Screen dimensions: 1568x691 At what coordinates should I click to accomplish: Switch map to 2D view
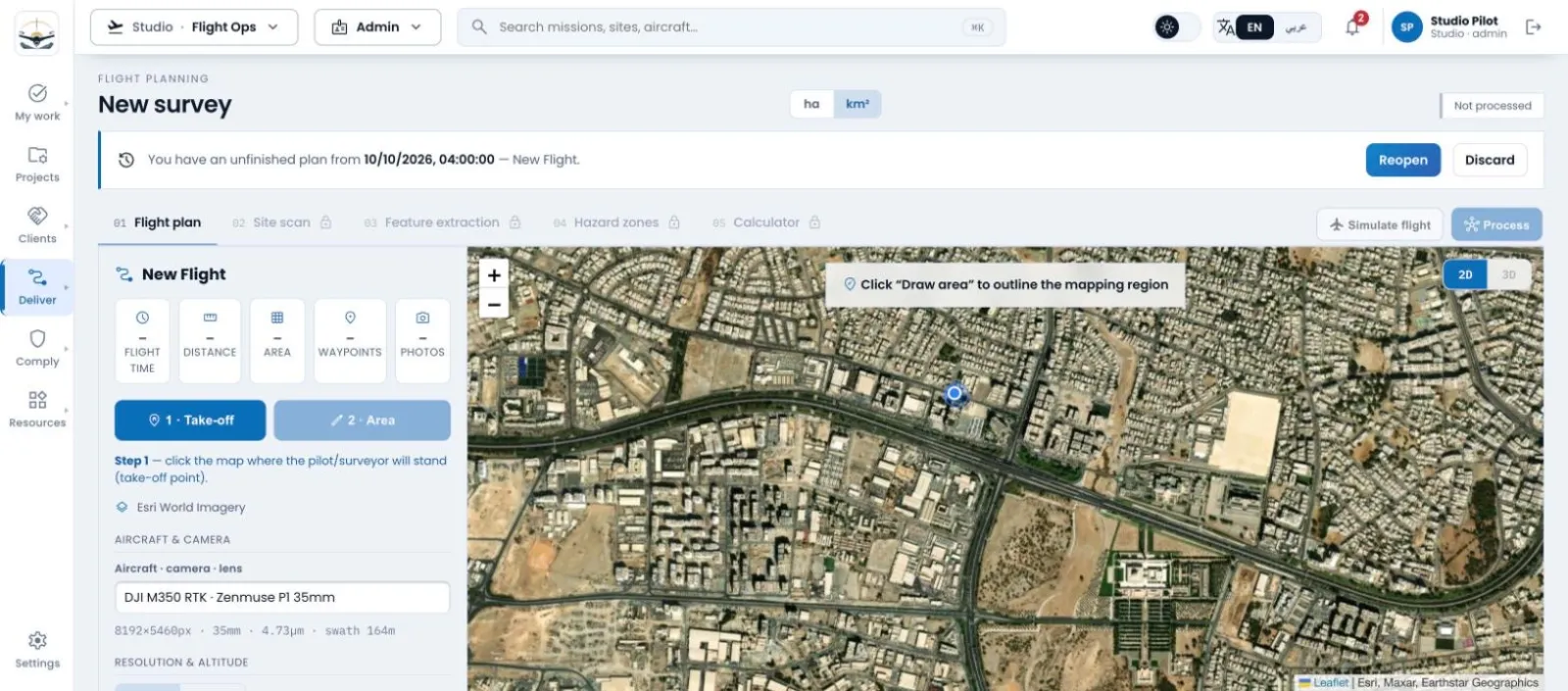coord(1465,274)
